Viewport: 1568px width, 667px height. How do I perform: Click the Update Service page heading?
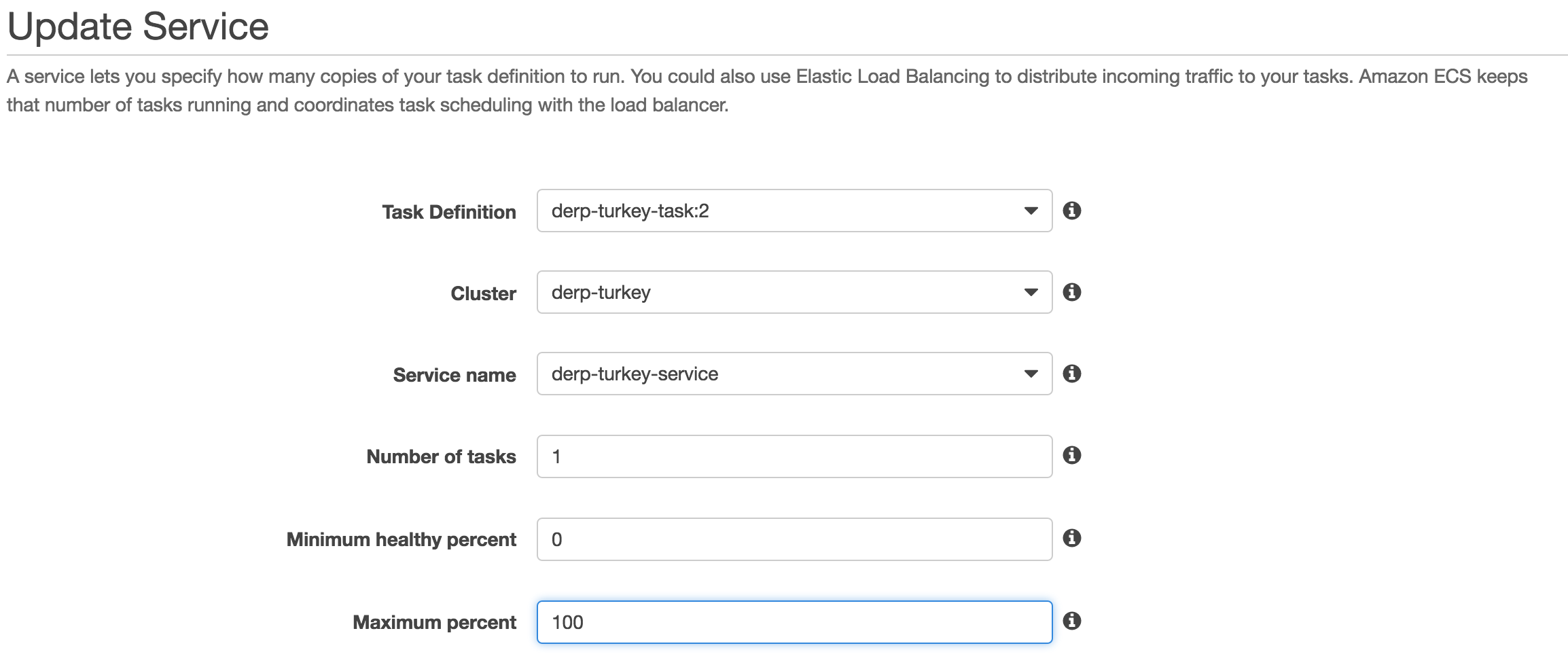pyautogui.click(x=138, y=27)
